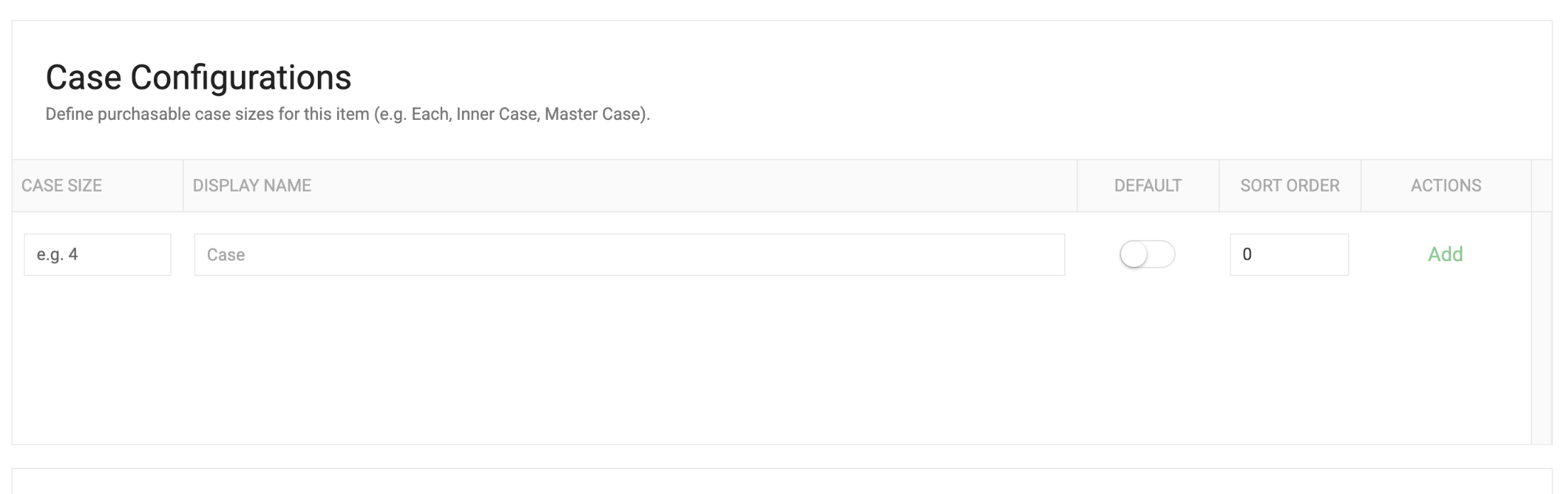Click the white knob of the Default switch
The height and width of the screenshot is (494, 1568).
[1134, 255]
